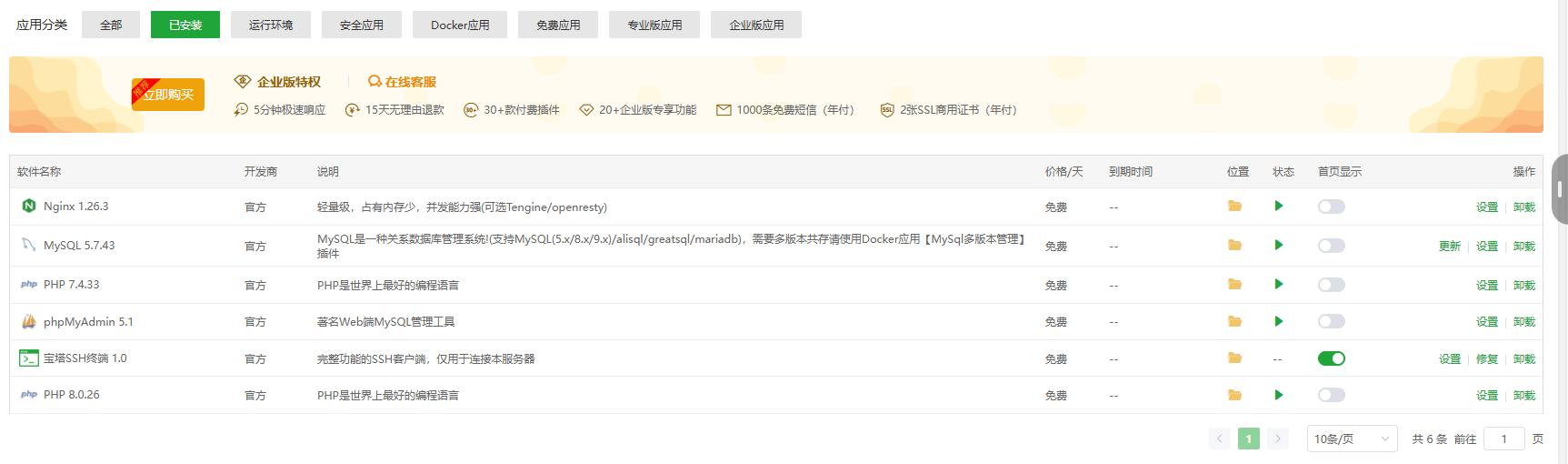This screenshot has height=464, width=1568.
Task: Toggle homepage display for MySQL 5.7.43
Action: click(1332, 246)
